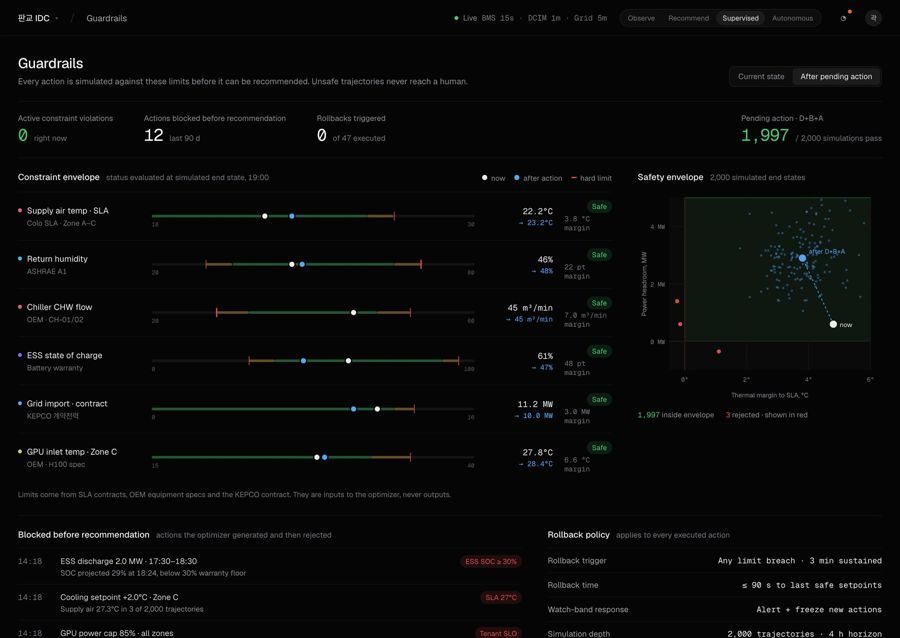Click the rollback trigger value Any limit breach
The height and width of the screenshot is (638, 900).
click(x=800, y=561)
